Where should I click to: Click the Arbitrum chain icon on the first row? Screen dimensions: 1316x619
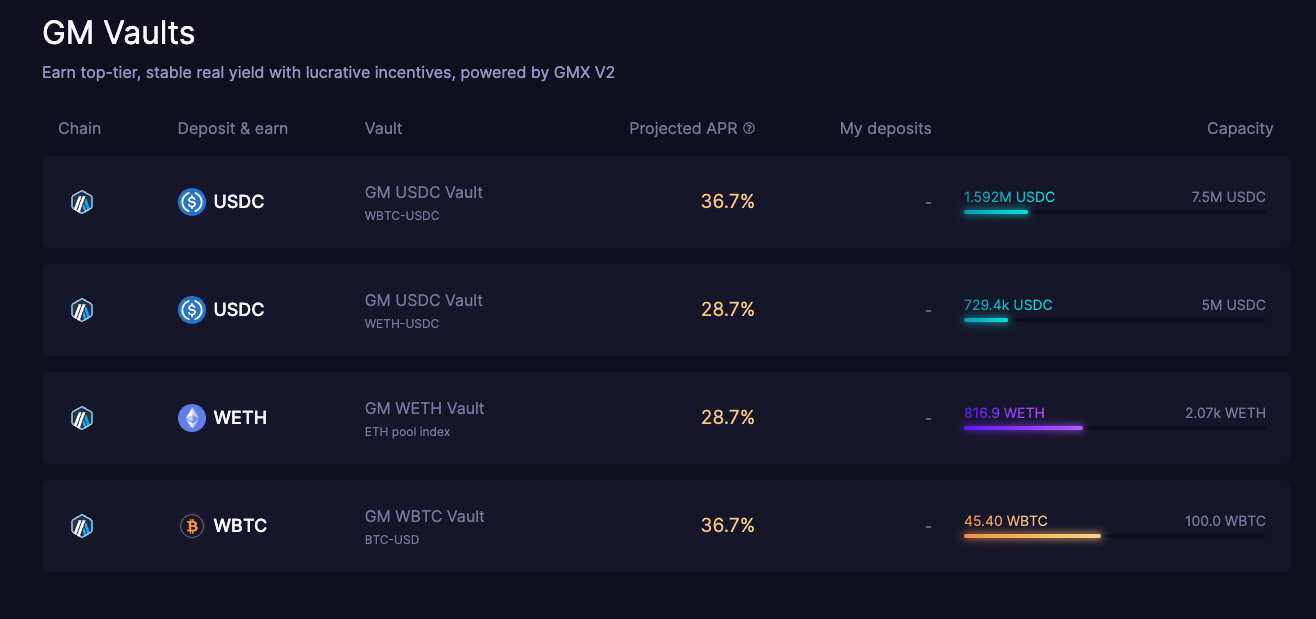(82, 201)
